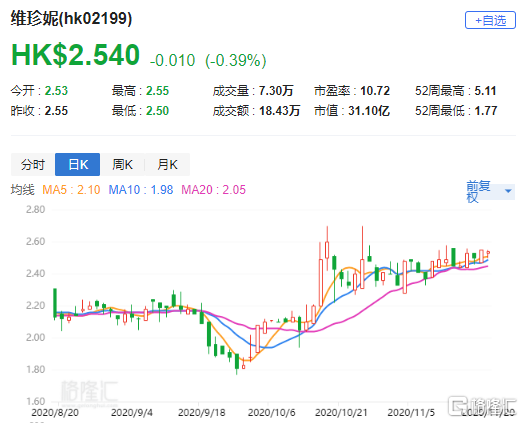The width and height of the screenshot is (523, 423).
Task: Click the 今开 value 2.53
Action: tap(56, 91)
